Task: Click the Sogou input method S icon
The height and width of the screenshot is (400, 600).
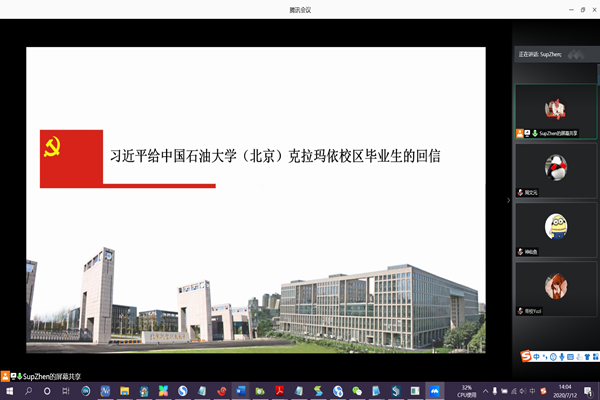Action: 526,356
